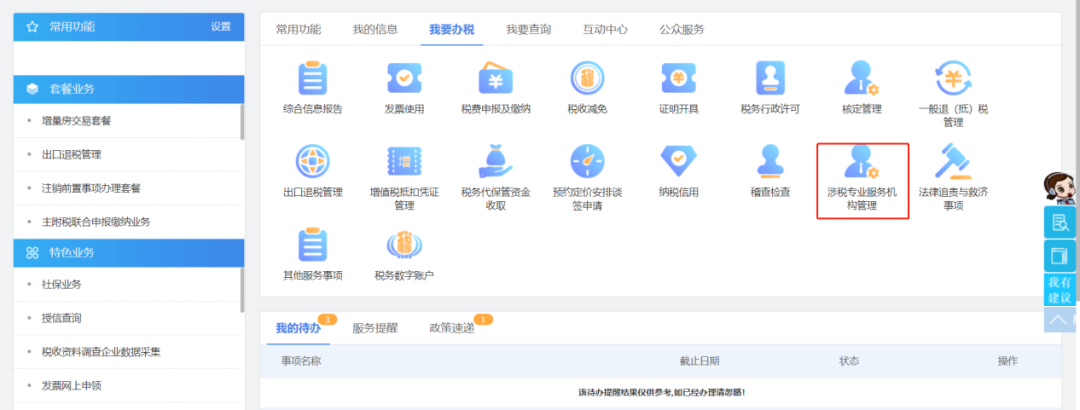The height and width of the screenshot is (410, 1080).
Task: Open 增值税抵扣凭证管理 icon
Action: (404, 162)
